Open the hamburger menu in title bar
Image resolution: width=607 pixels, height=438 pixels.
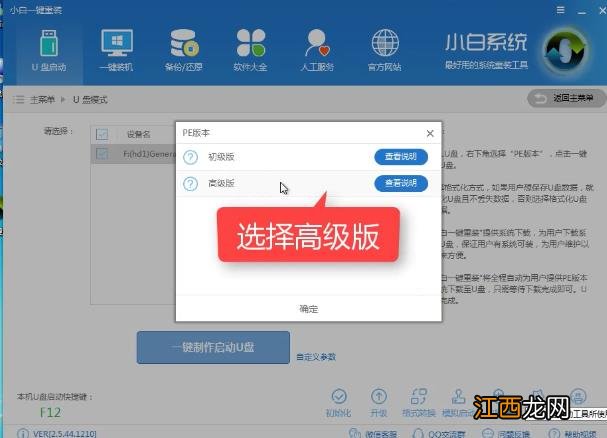tap(560, 10)
